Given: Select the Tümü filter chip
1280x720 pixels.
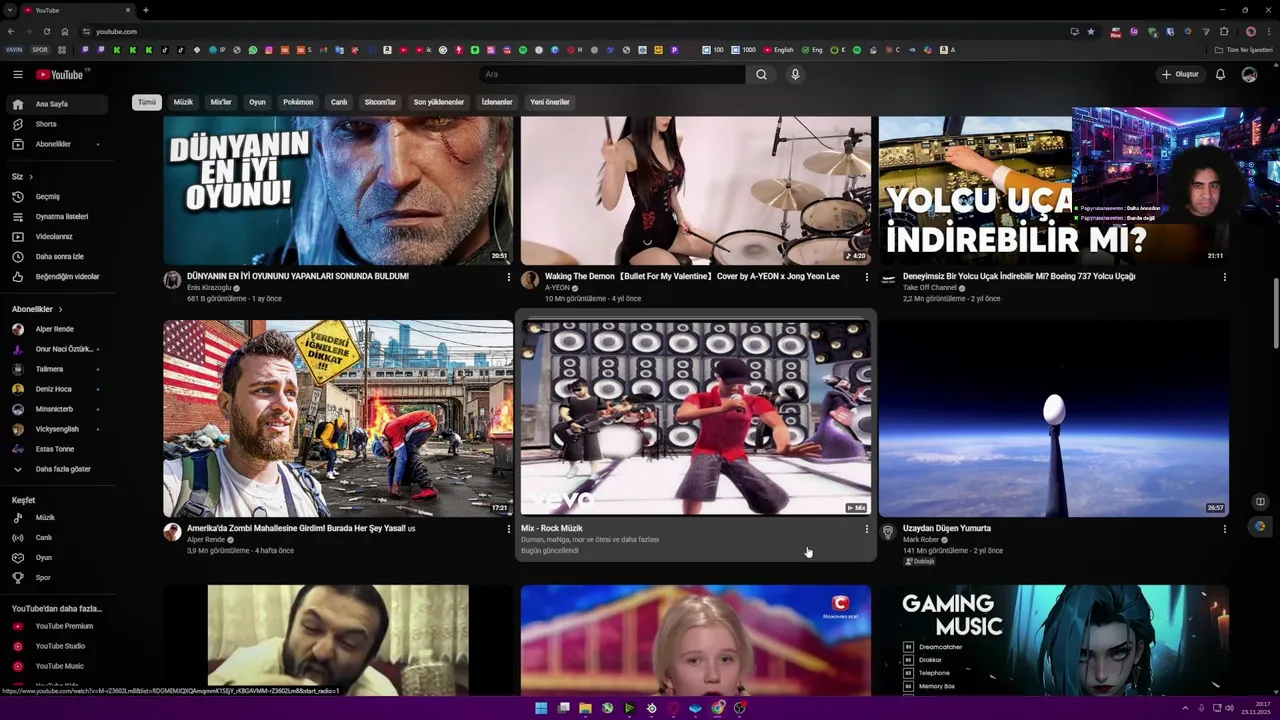Looking at the screenshot, I should click(x=147, y=102).
